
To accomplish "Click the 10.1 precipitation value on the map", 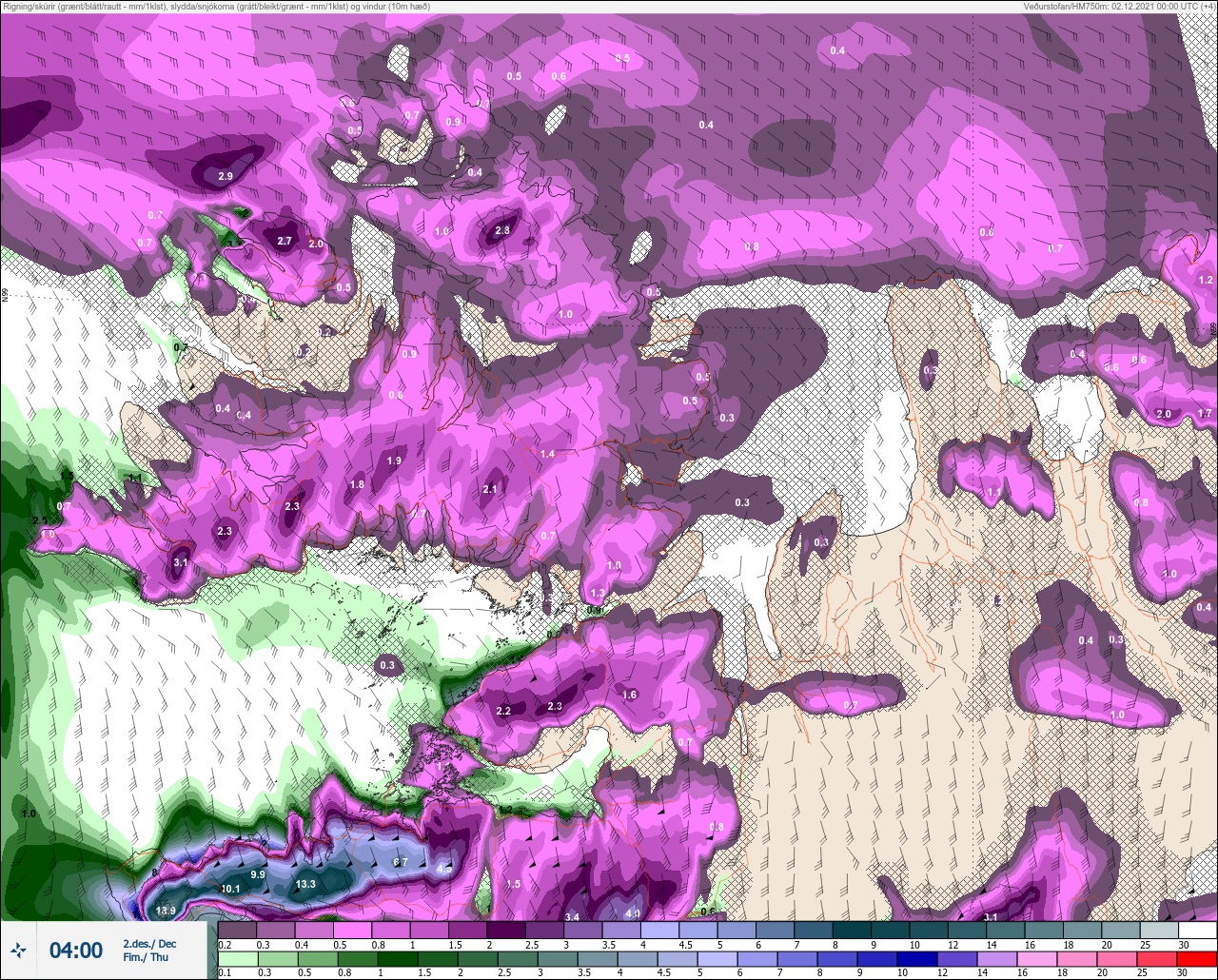I will point(230,889).
